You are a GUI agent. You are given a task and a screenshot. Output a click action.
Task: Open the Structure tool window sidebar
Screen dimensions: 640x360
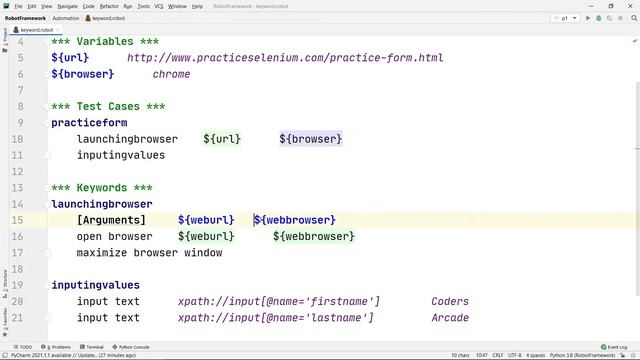pyautogui.click(x=4, y=284)
